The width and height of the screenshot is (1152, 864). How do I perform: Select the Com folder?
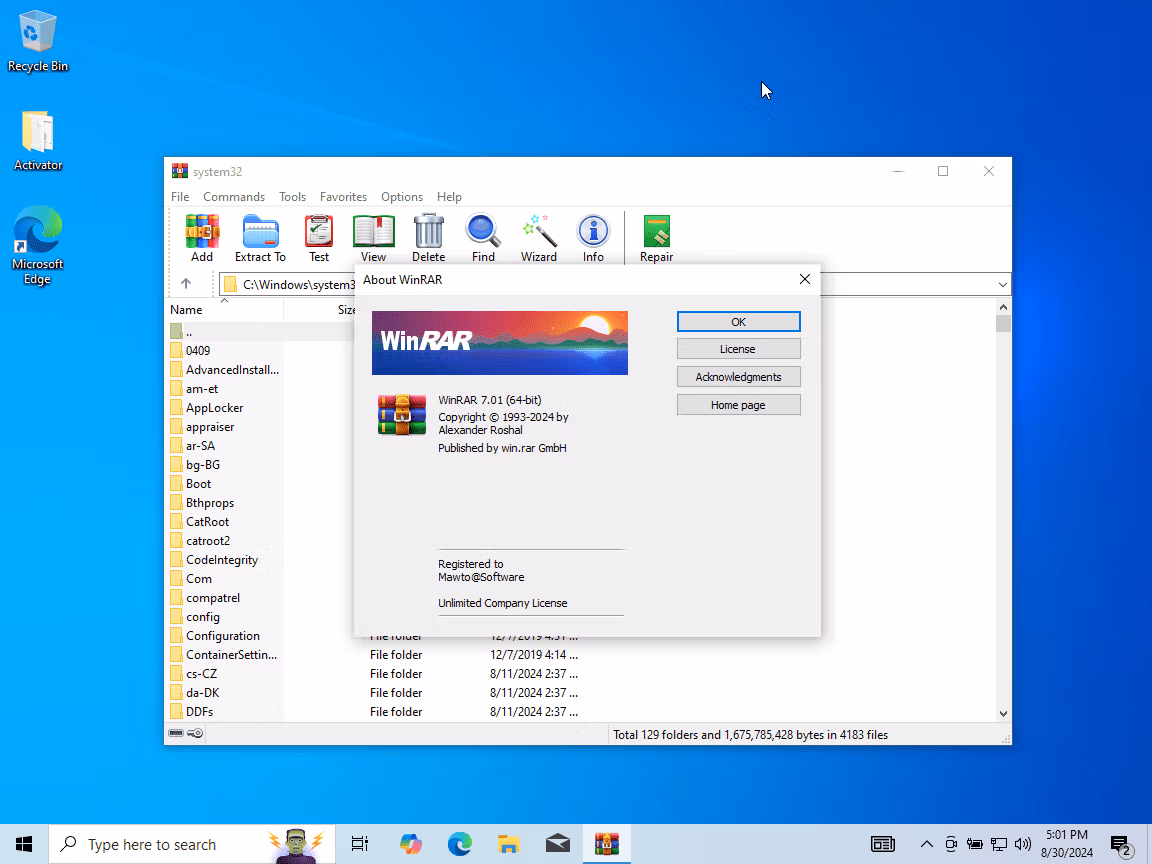tap(191, 579)
